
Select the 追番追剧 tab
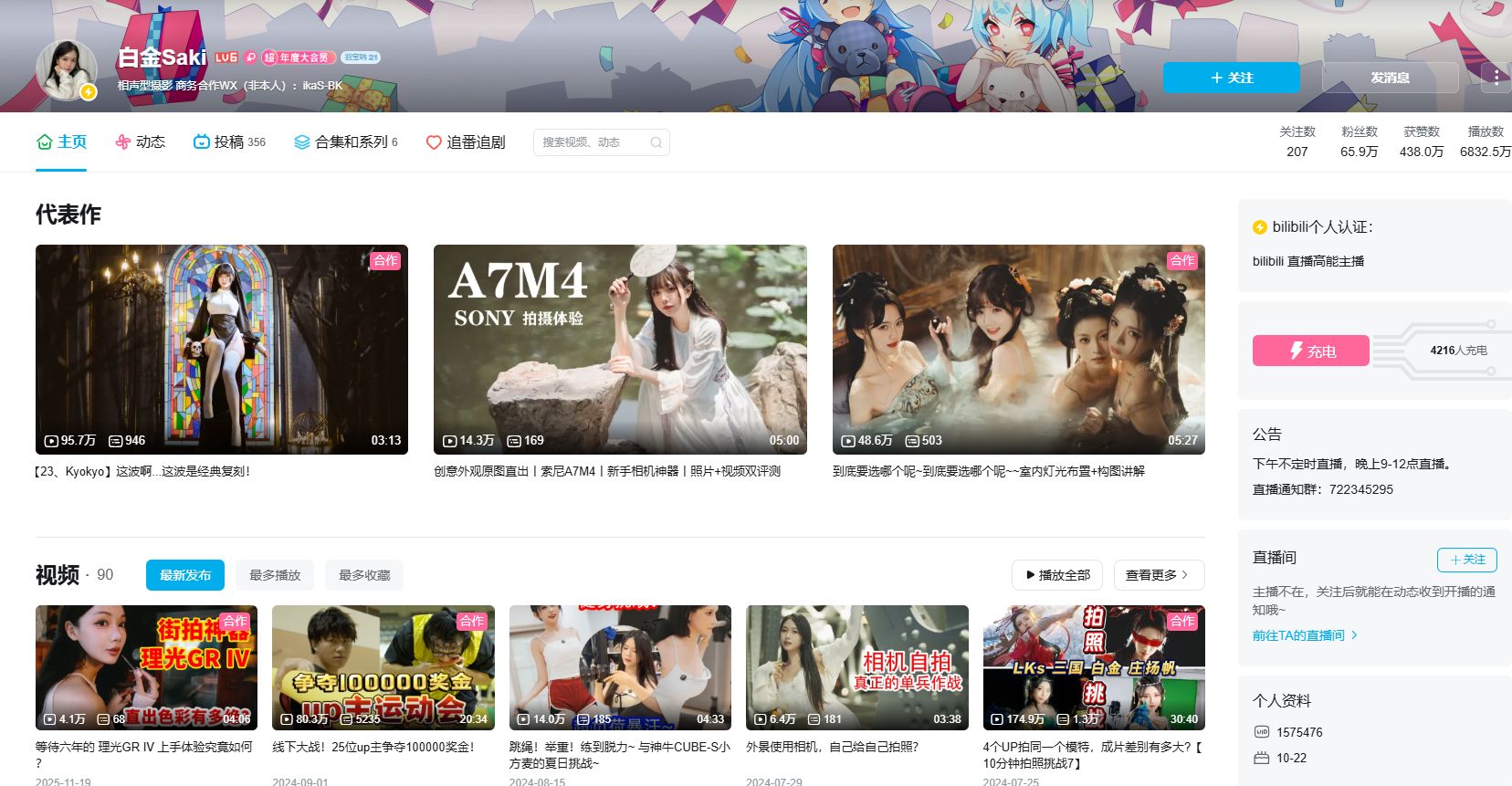(x=466, y=142)
